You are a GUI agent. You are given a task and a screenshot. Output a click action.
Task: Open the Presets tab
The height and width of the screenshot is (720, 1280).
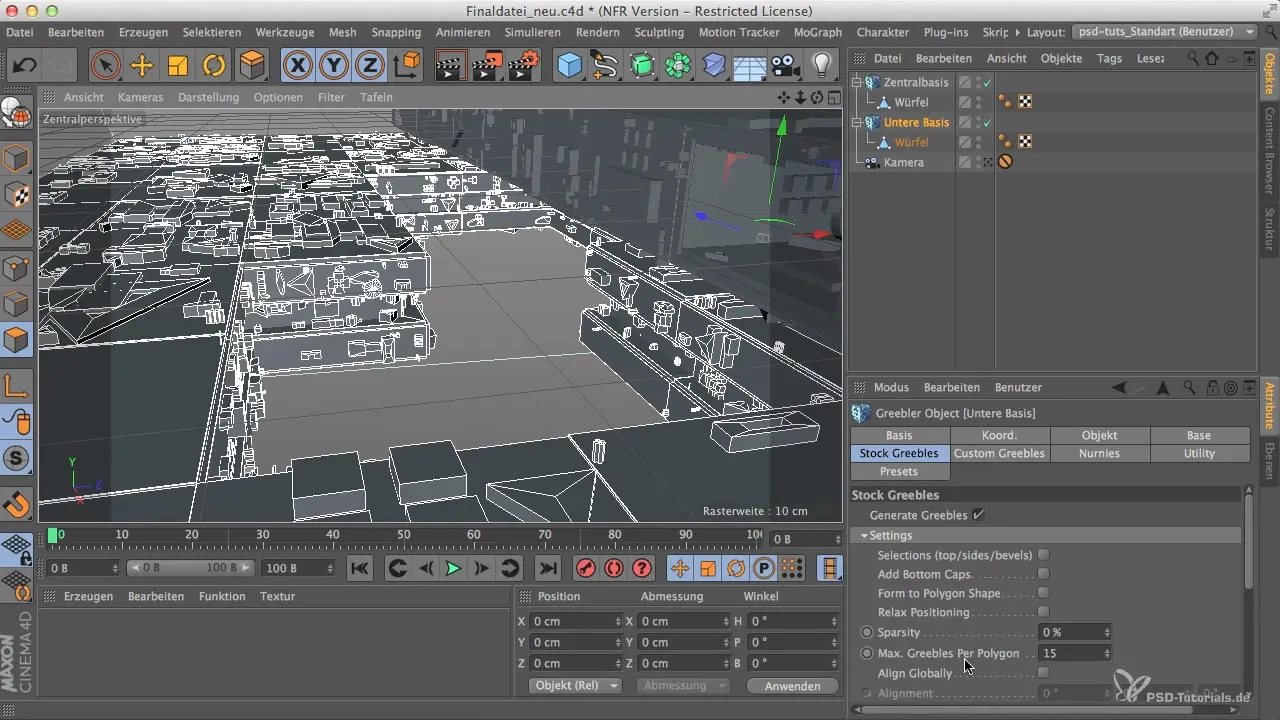[x=899, y=471]
